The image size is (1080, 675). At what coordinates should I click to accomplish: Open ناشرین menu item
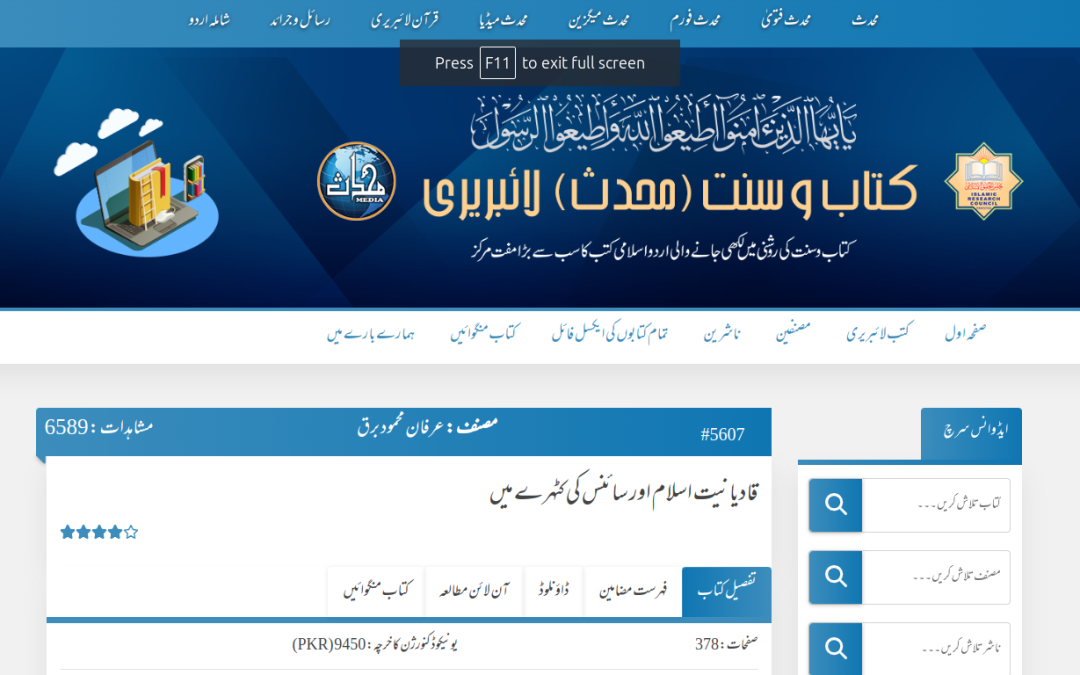[722, 334]
